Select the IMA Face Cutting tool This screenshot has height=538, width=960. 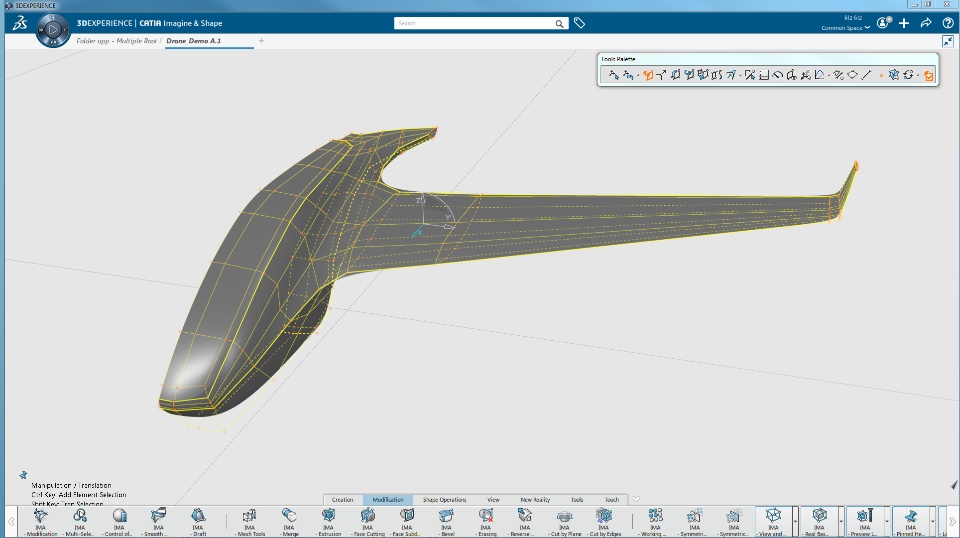368,522
